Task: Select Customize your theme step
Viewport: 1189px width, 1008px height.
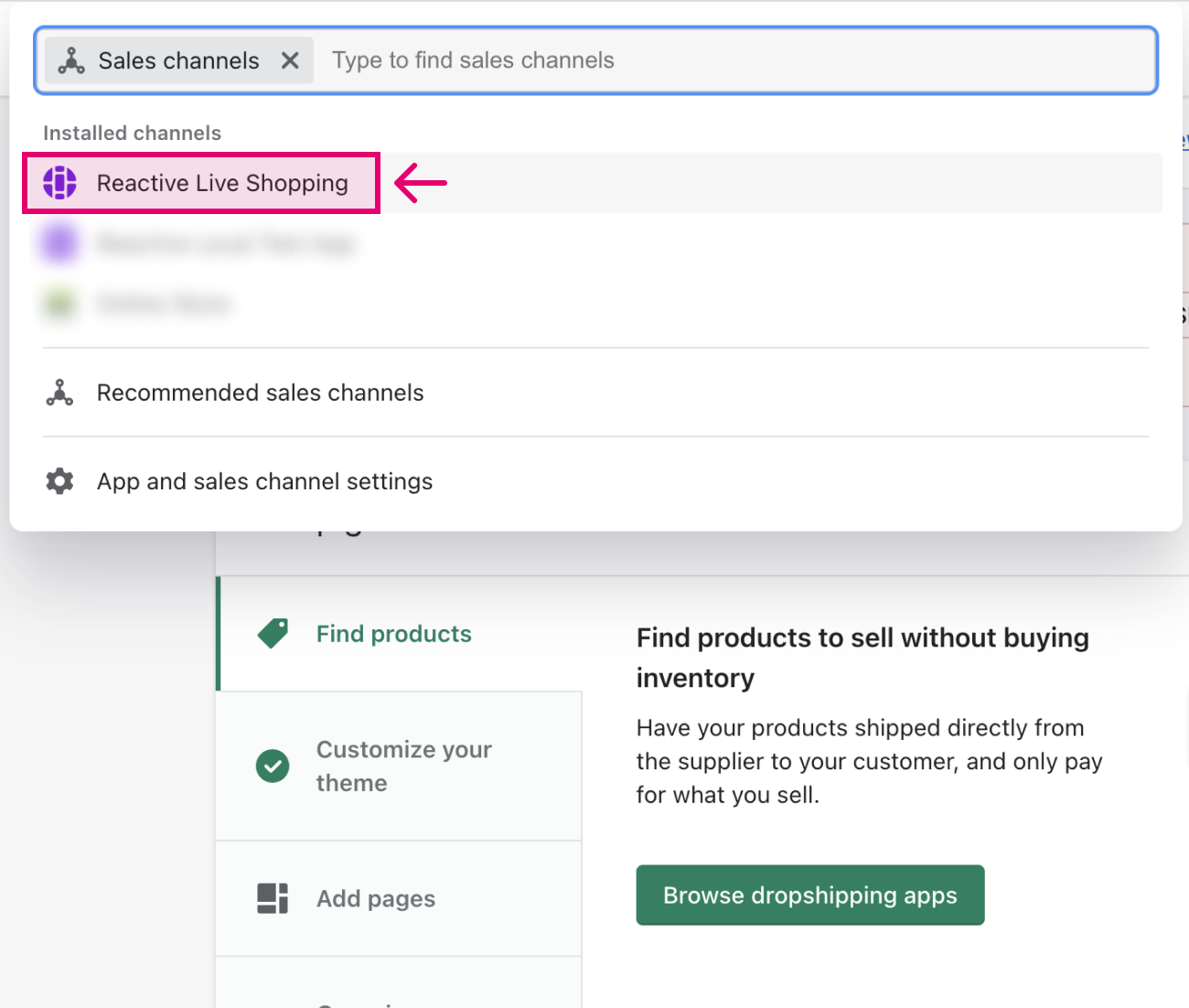Action: pos(400,767)
